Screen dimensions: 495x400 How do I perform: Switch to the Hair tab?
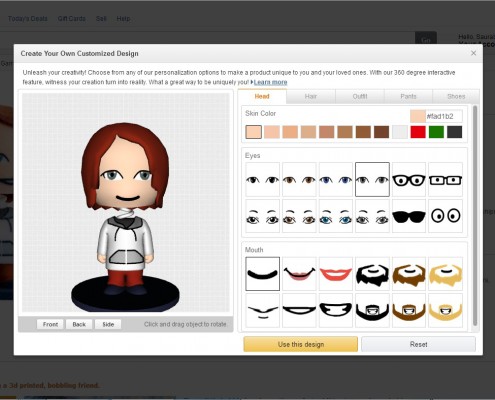311,96
